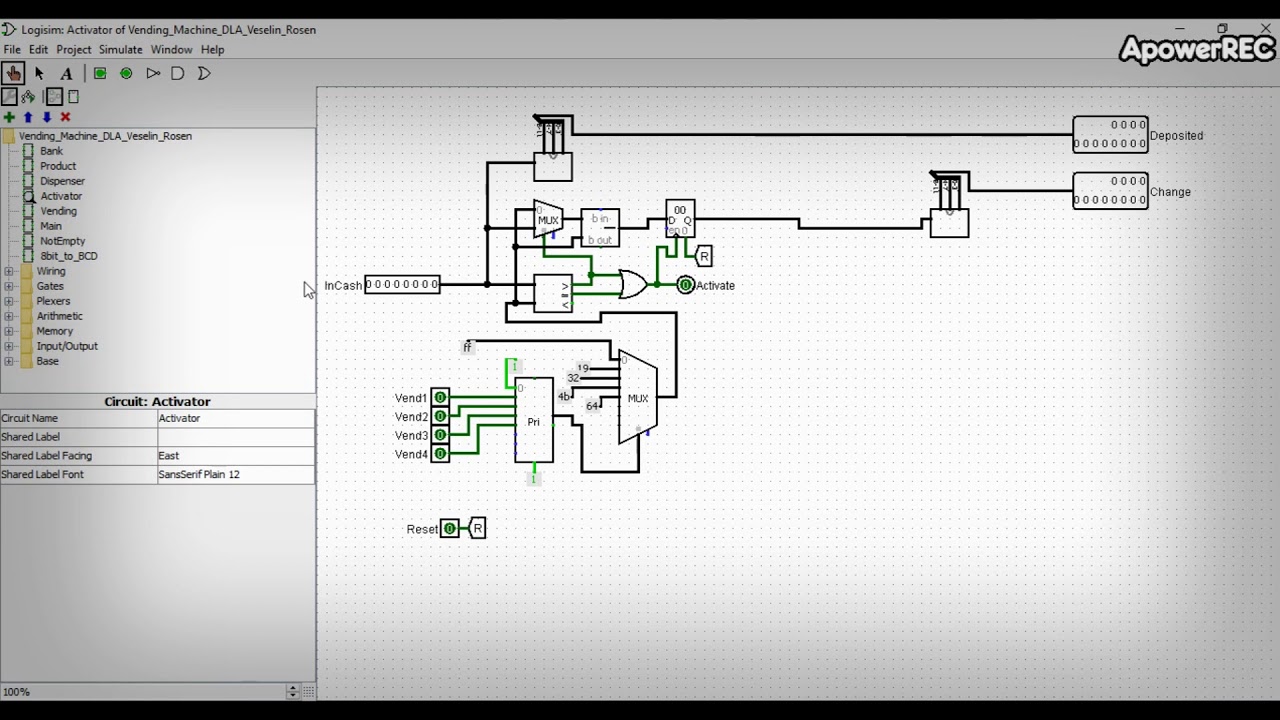
Task: Select the Vending_Machine_DLA_Veselin_Rosen project folder
Action: click(105, 136)
